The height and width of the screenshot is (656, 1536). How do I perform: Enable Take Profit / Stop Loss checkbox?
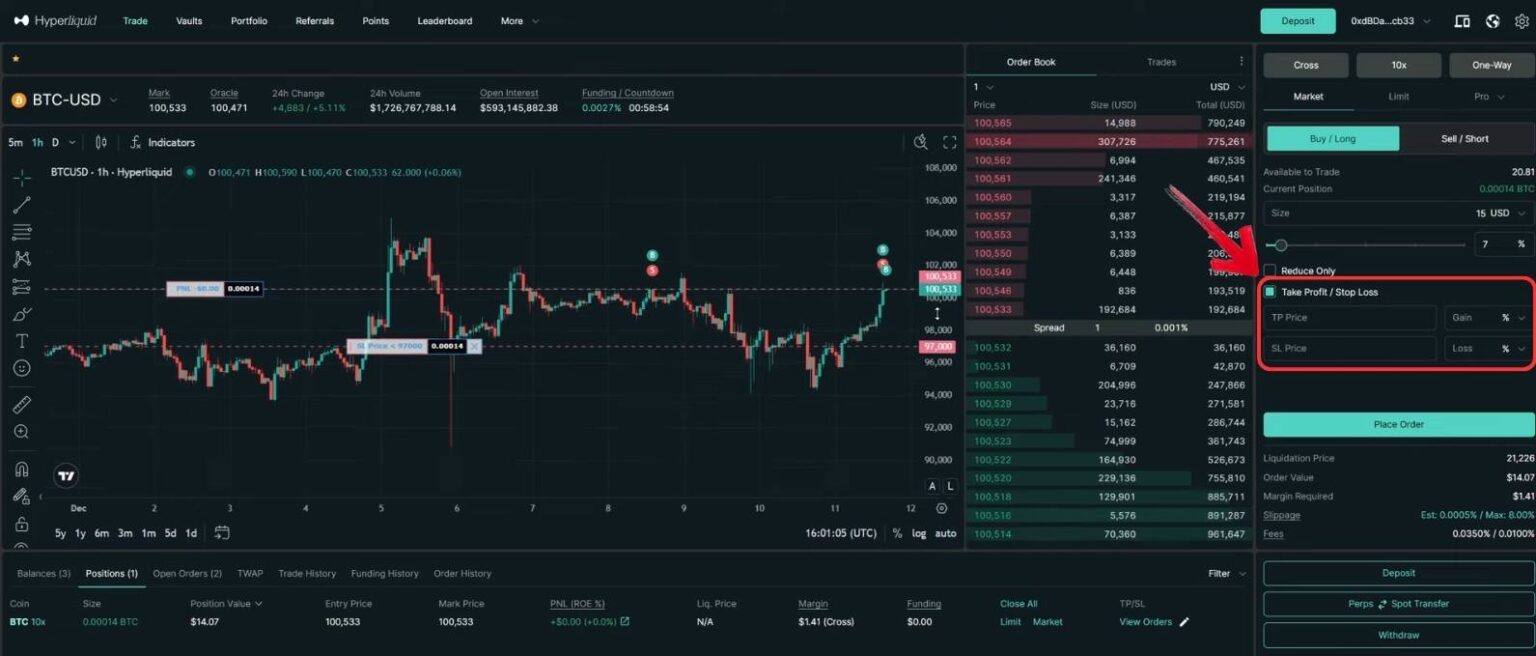(1270, 292)
